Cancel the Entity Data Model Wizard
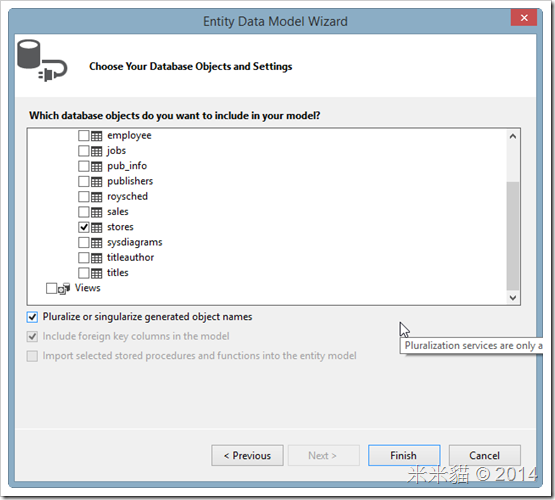Screen dimensions: 555x500 [485, 455]
